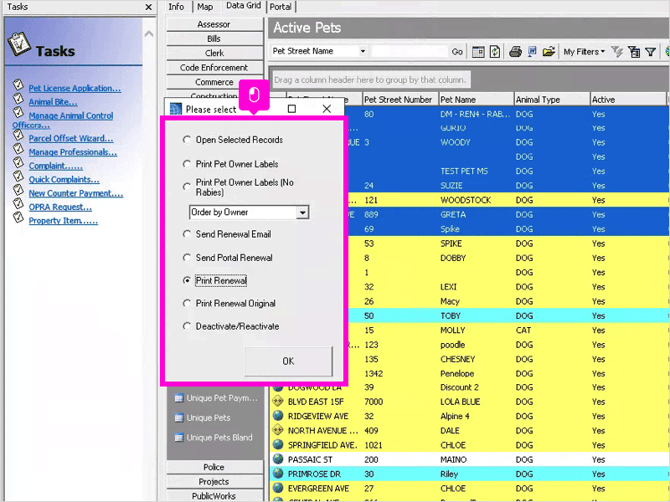This screenshot has height=502, width=670.
Task: Open the Manage Animal Control Officers link
Action: 63,120
